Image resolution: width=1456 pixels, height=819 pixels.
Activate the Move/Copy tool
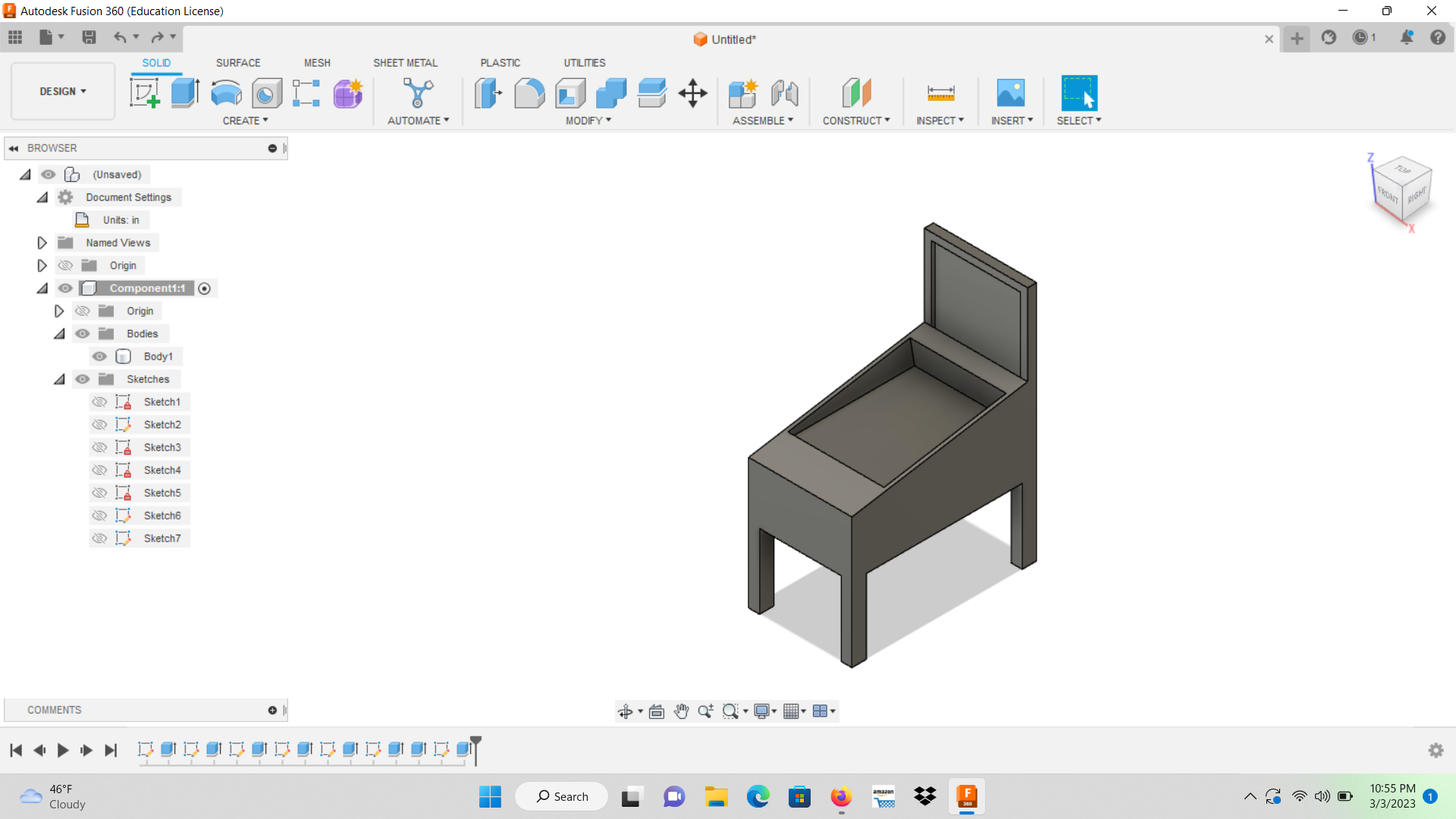tap(692, 93)
